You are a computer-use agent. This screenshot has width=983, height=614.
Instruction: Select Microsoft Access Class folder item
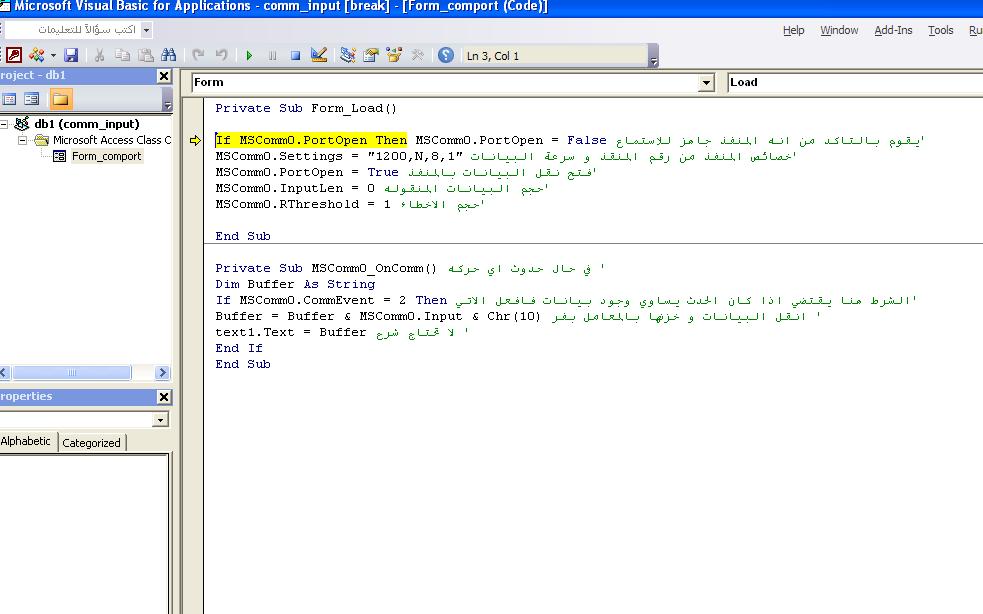point(112,140)
